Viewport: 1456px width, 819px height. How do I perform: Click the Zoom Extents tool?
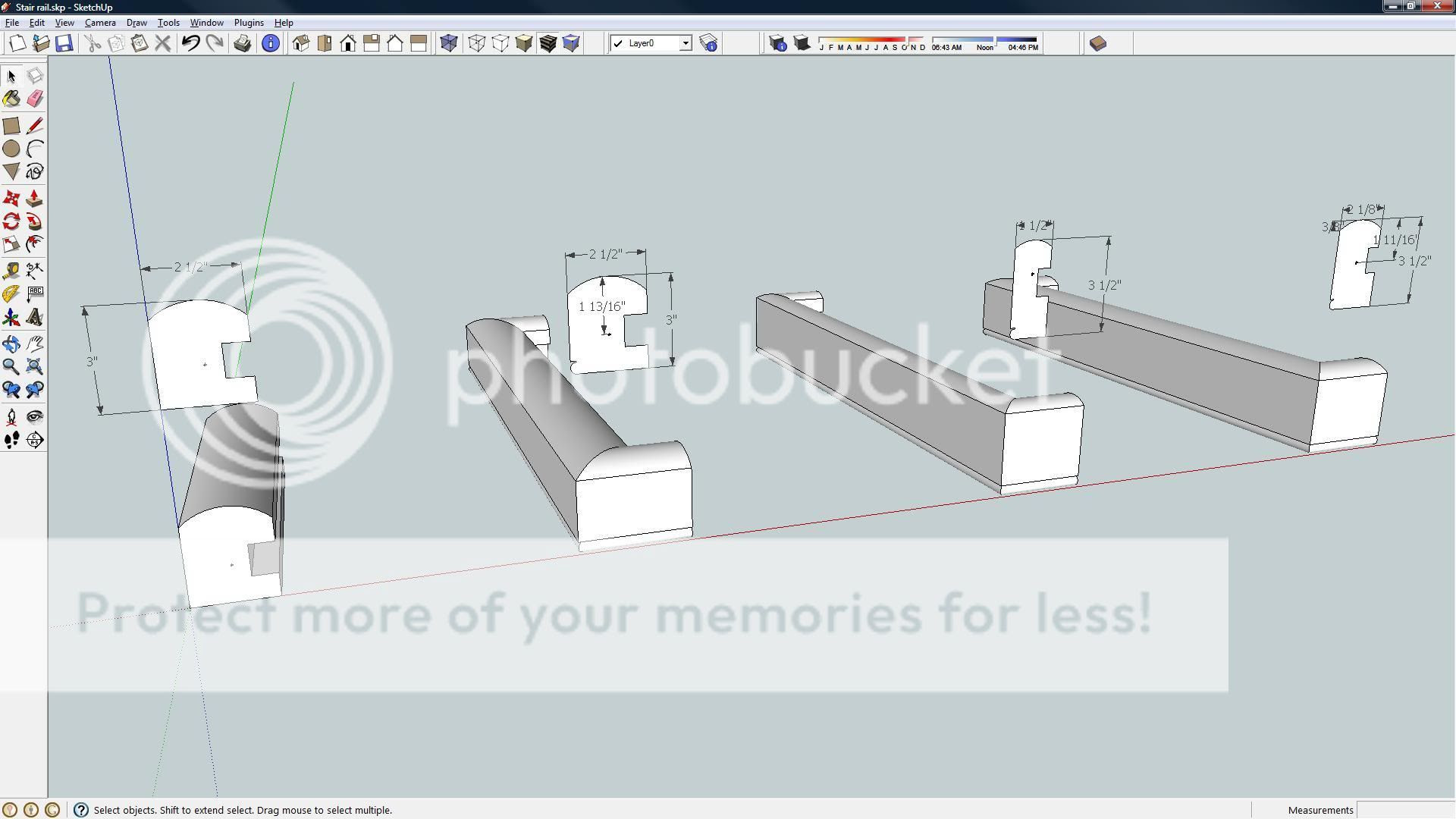click(35, 367)
